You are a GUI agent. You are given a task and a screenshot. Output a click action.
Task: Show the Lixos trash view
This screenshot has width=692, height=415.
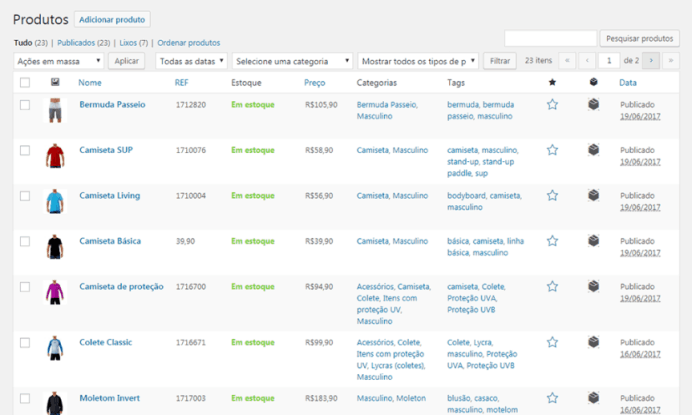[132, 43]
